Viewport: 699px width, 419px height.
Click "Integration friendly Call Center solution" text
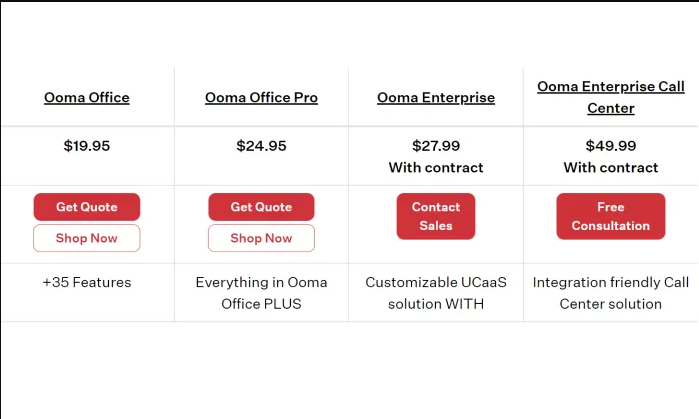611,293
